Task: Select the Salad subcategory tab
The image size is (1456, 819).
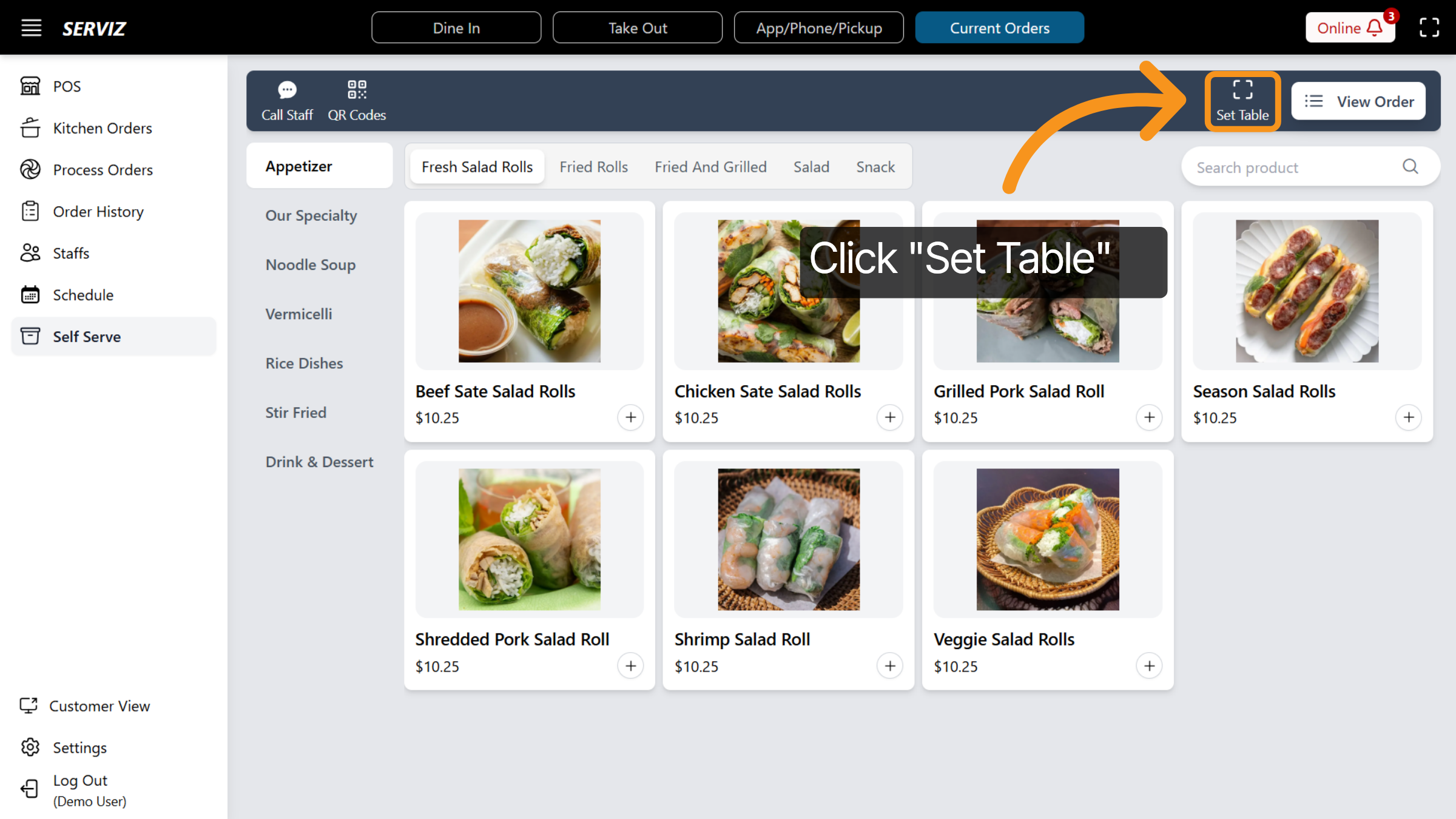Action: pyautogui.click(x=811, y=167)
